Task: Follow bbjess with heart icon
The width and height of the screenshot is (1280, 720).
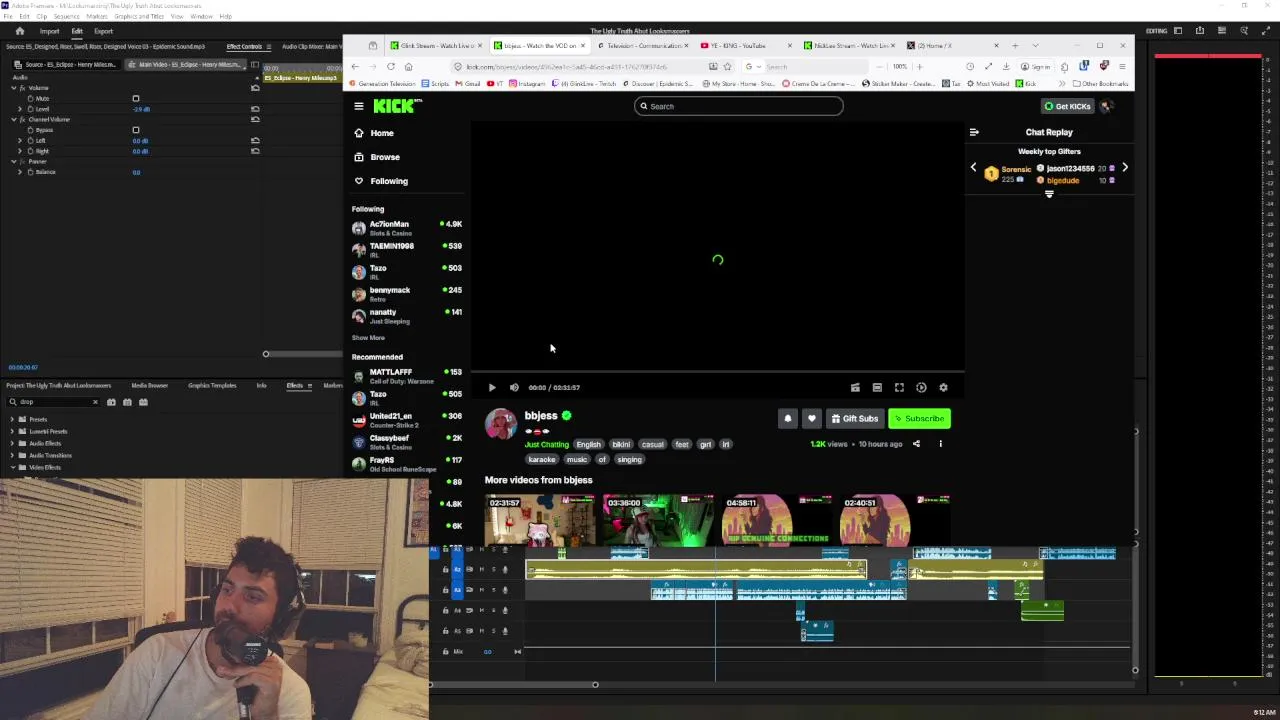Action: pyautogui.click(x=811, y=419)
